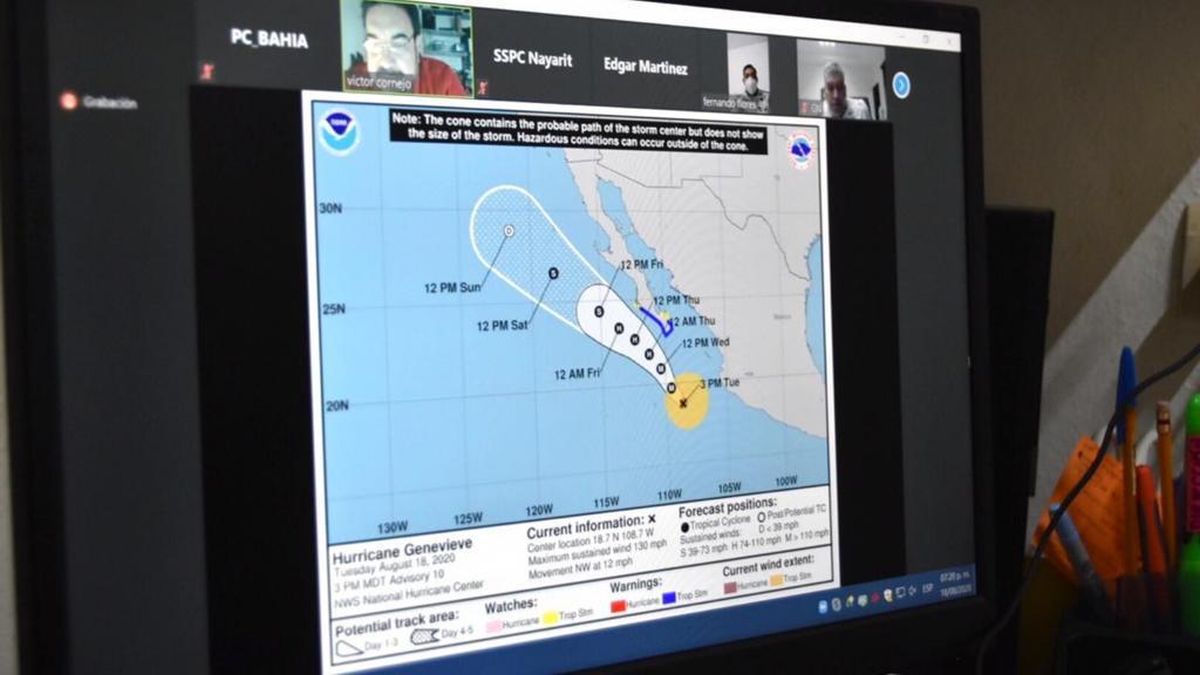Click PC_BAHIA's muted microphone icon
The image size is (1200, 675).
207,71
